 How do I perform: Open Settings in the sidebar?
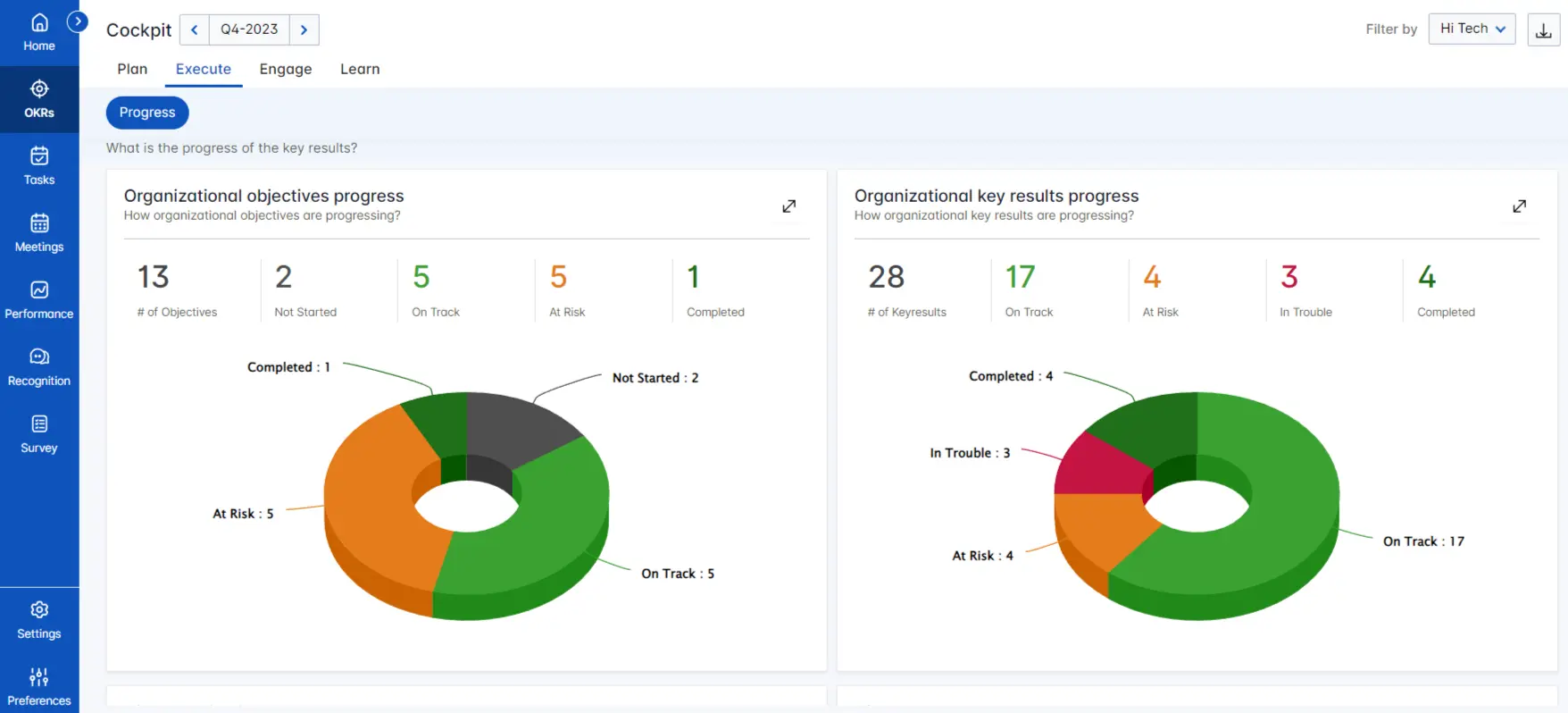pos(39,620)
